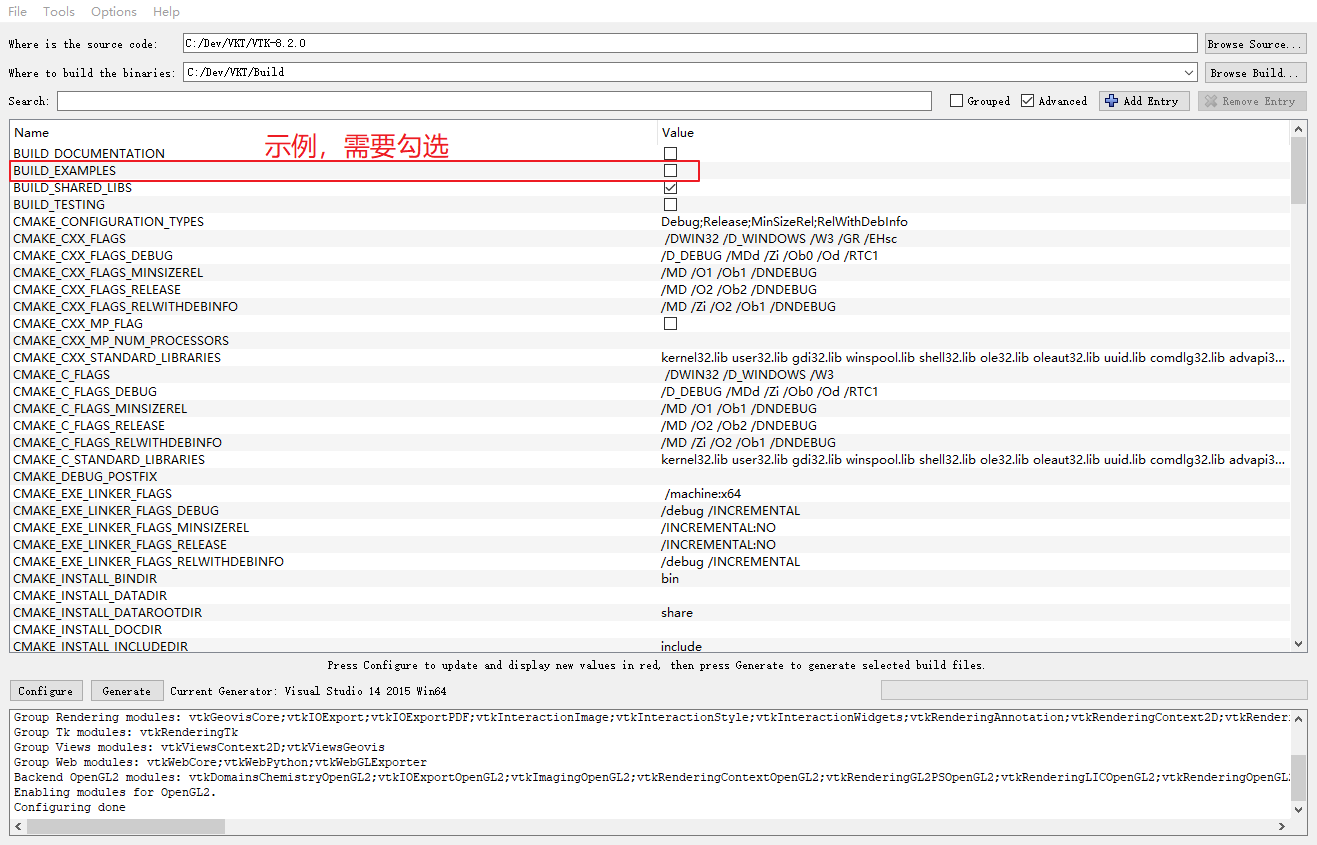Click the CMAKE_C_STANDARD_LIBRARIES value

(973, 459)
